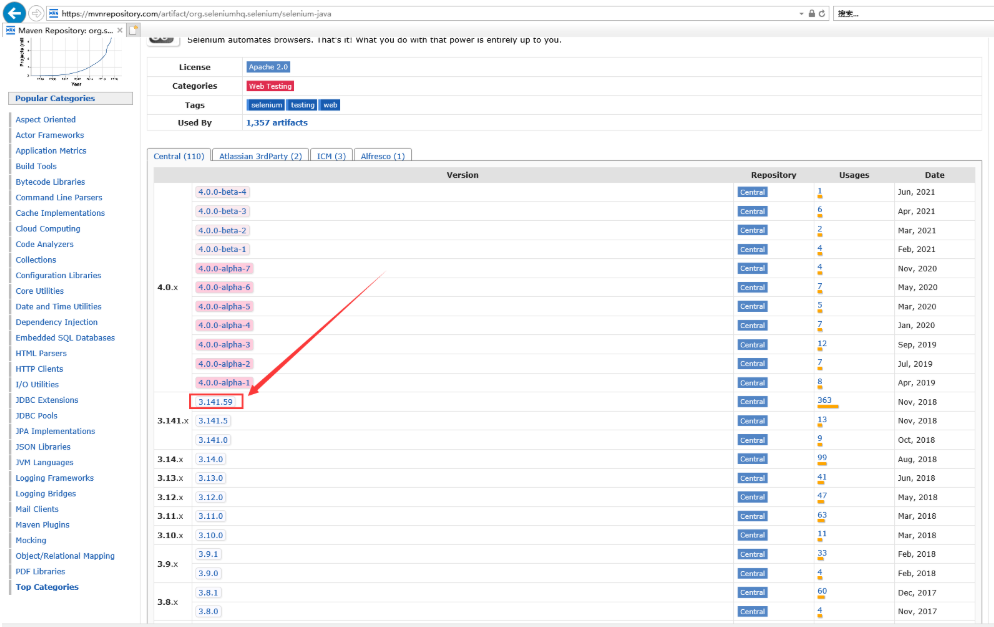Open Aspect Oriented category

pyautogui.click(x=46, y=119)
